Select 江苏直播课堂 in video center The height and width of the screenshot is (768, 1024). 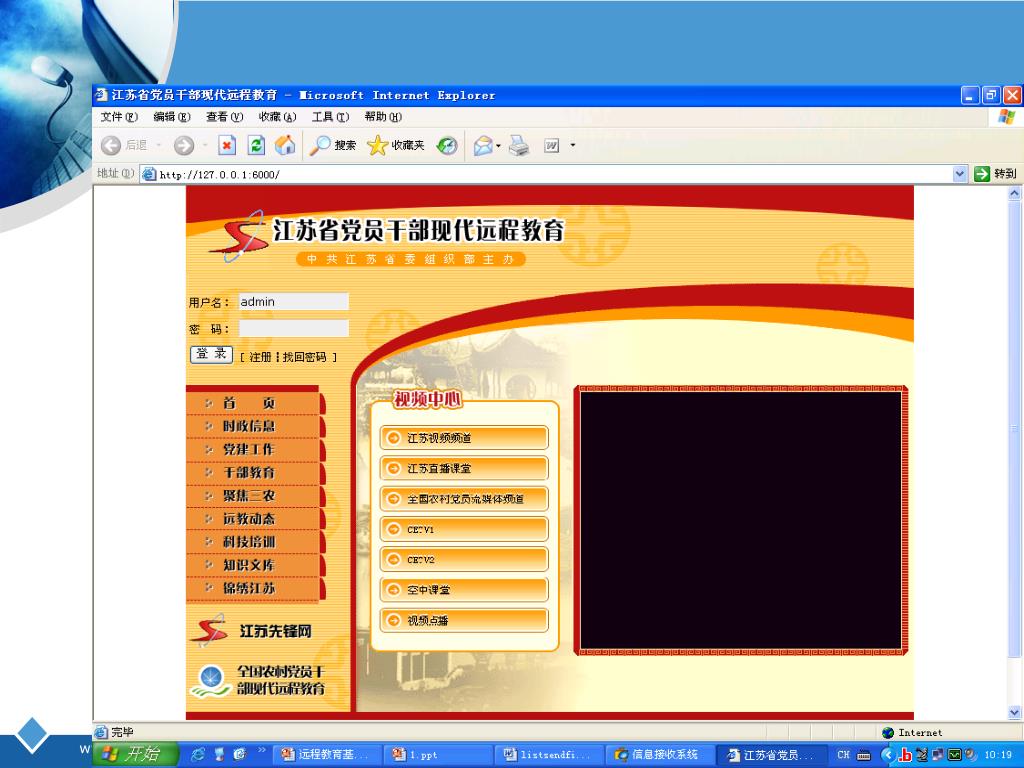click(x=464, y=468)
